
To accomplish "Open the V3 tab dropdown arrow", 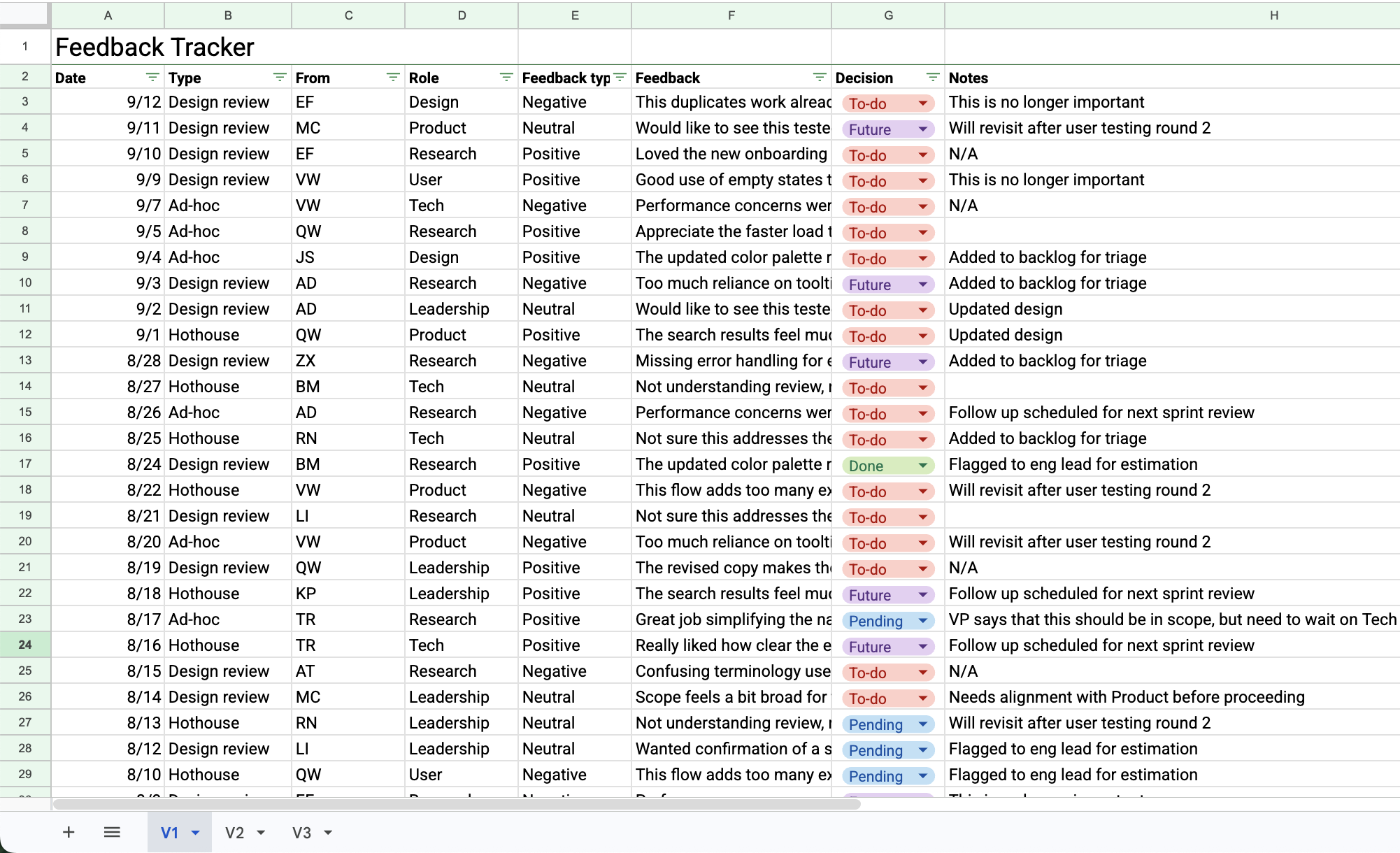I will [x=328, y=833].
